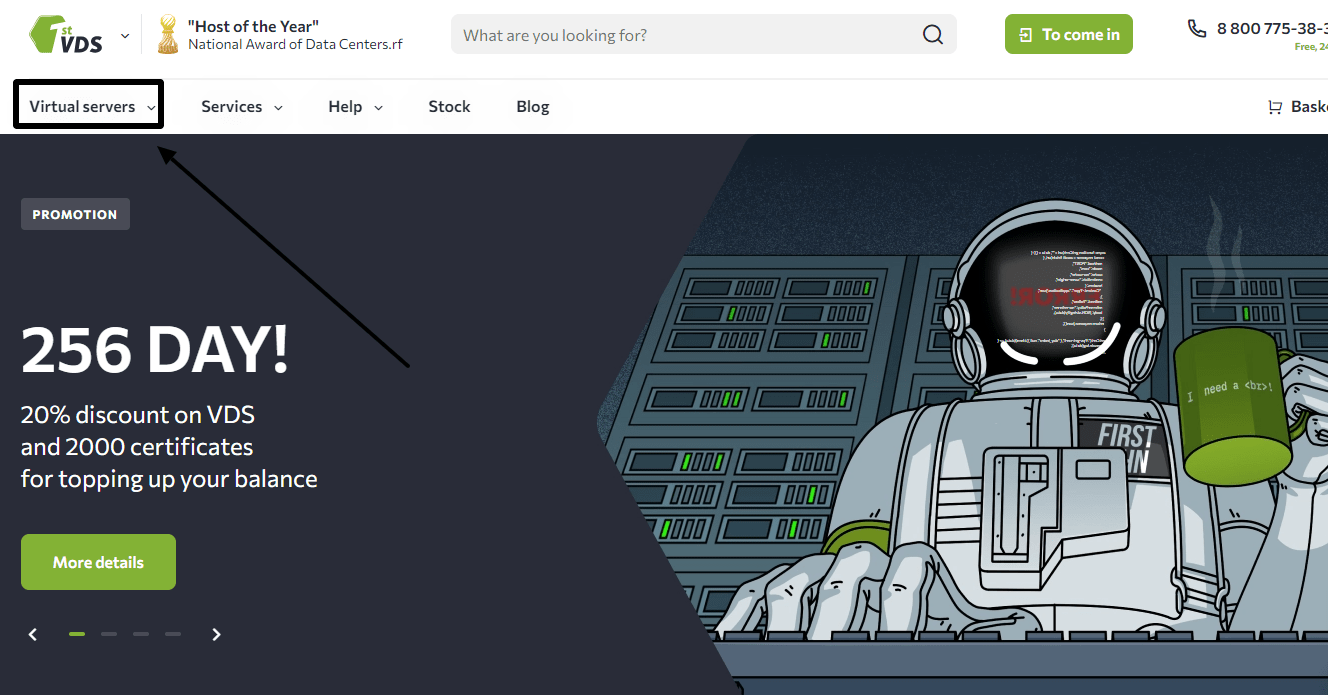Select the second carousel slide indicator

[x=109, y=634]
